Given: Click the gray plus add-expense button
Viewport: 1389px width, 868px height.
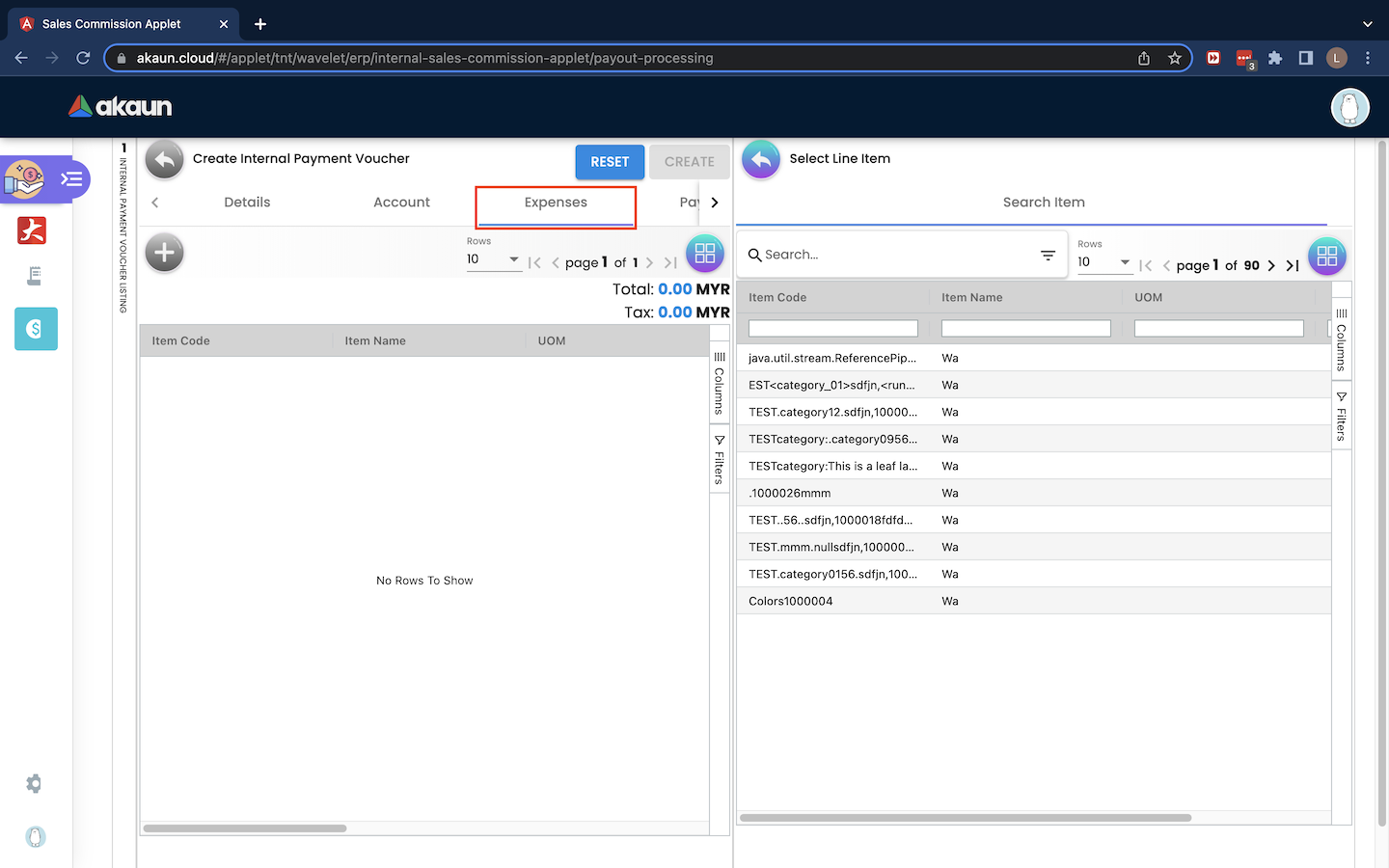Looking at the screenshot, I should coord(164,254).
